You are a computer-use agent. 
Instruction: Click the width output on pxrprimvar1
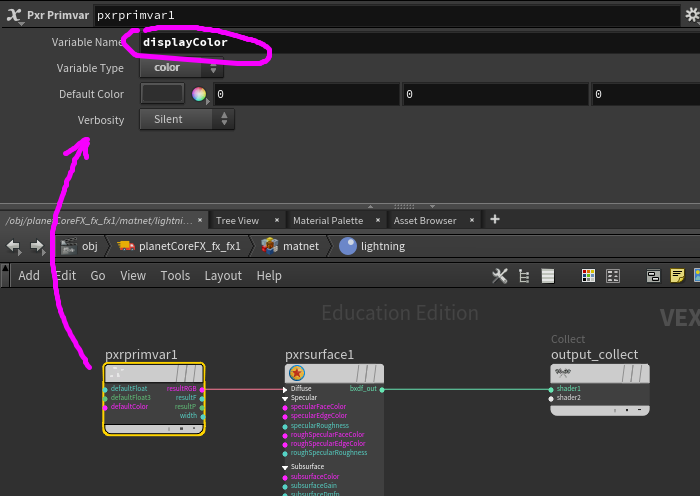(x=203, y=416)
